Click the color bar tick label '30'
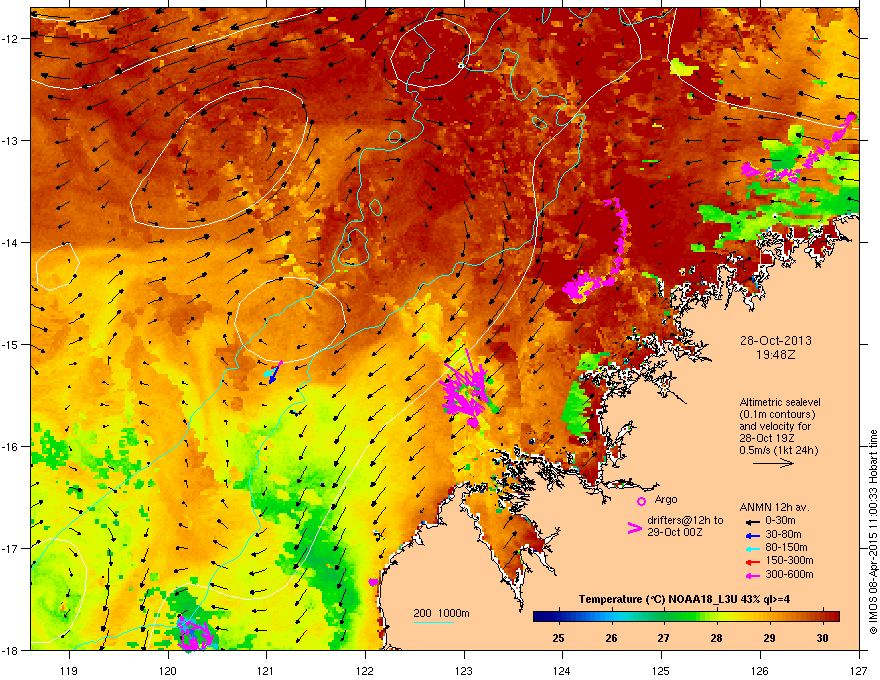Viewport: 880px width, 680px height. pyautogui.click(x=822, y=638)
